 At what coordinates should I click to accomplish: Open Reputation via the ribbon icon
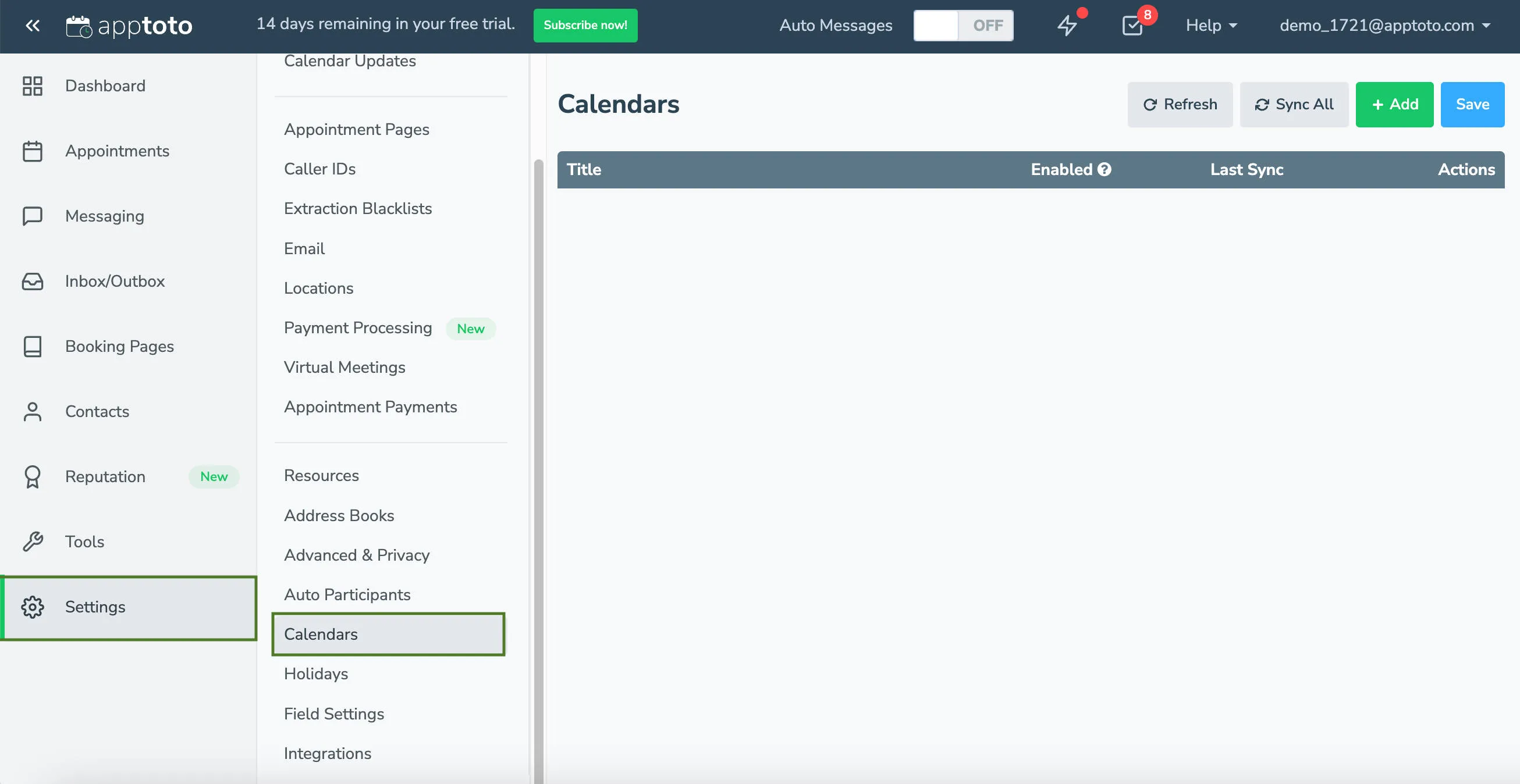pyautogui.click(x=33, y=477)
